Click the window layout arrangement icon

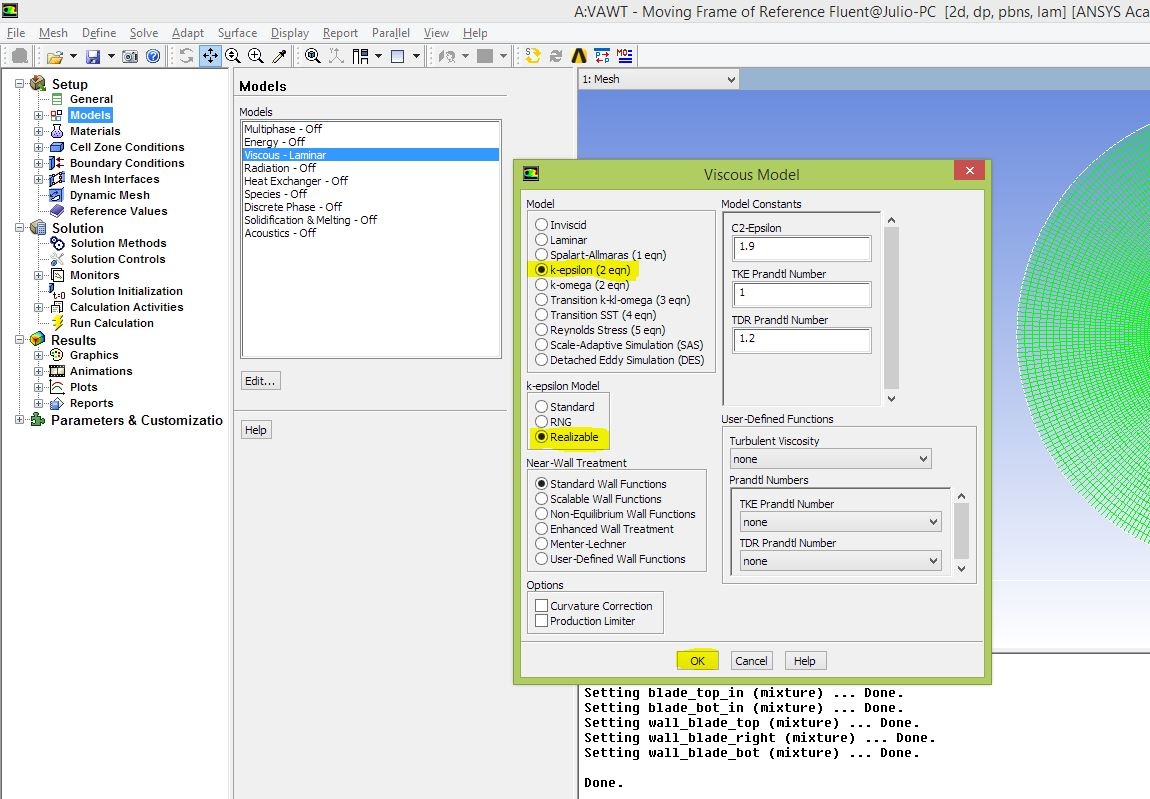360,56
